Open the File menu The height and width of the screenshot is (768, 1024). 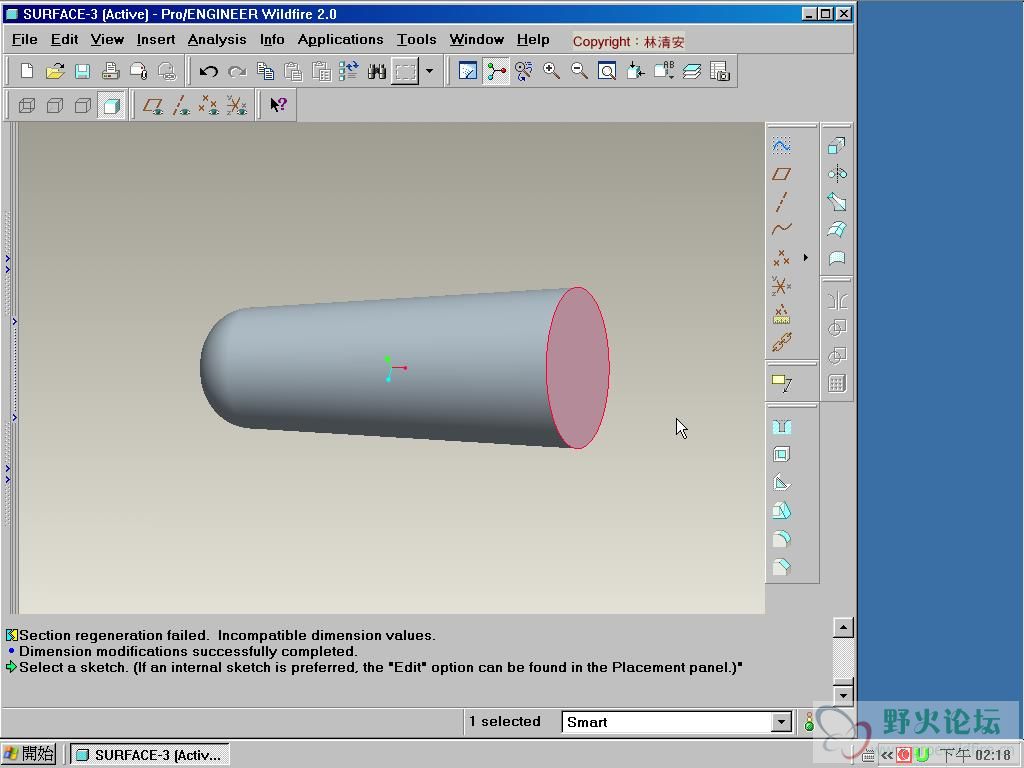[x=24, y=40]
